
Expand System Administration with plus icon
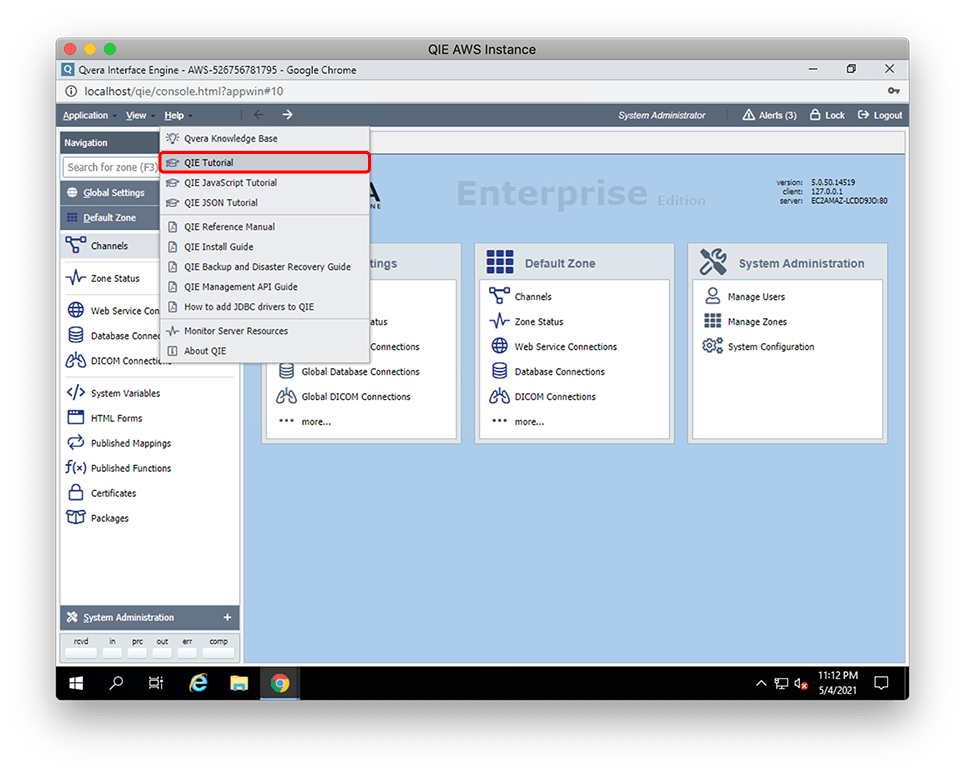227,617
